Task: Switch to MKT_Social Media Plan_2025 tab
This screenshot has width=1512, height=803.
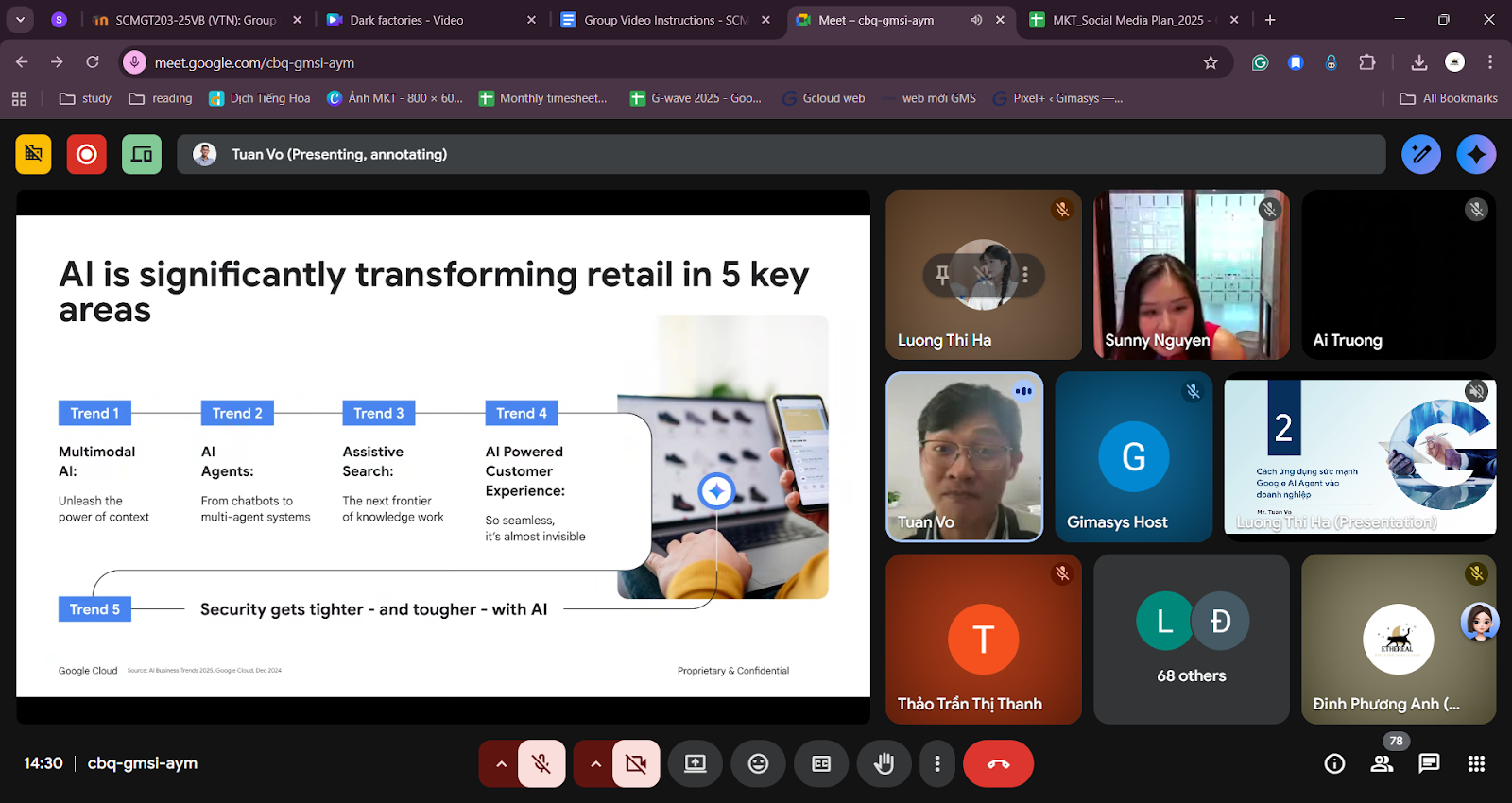Action: (x=1130, y=20)
